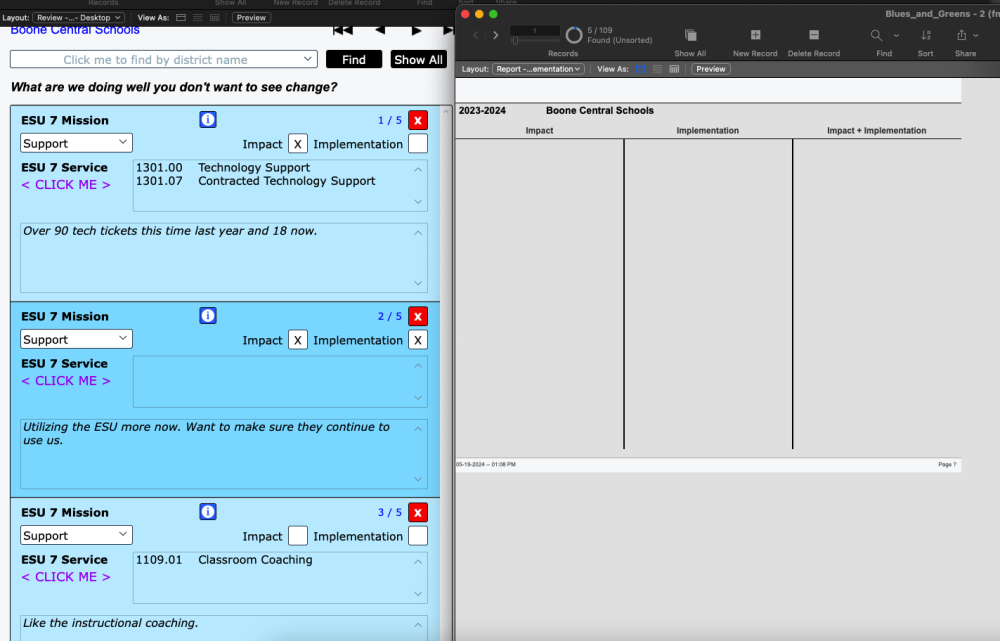Screen dimensions: 1000x641
Task: Click the Find magnifying glass icon
Action: 876,35
